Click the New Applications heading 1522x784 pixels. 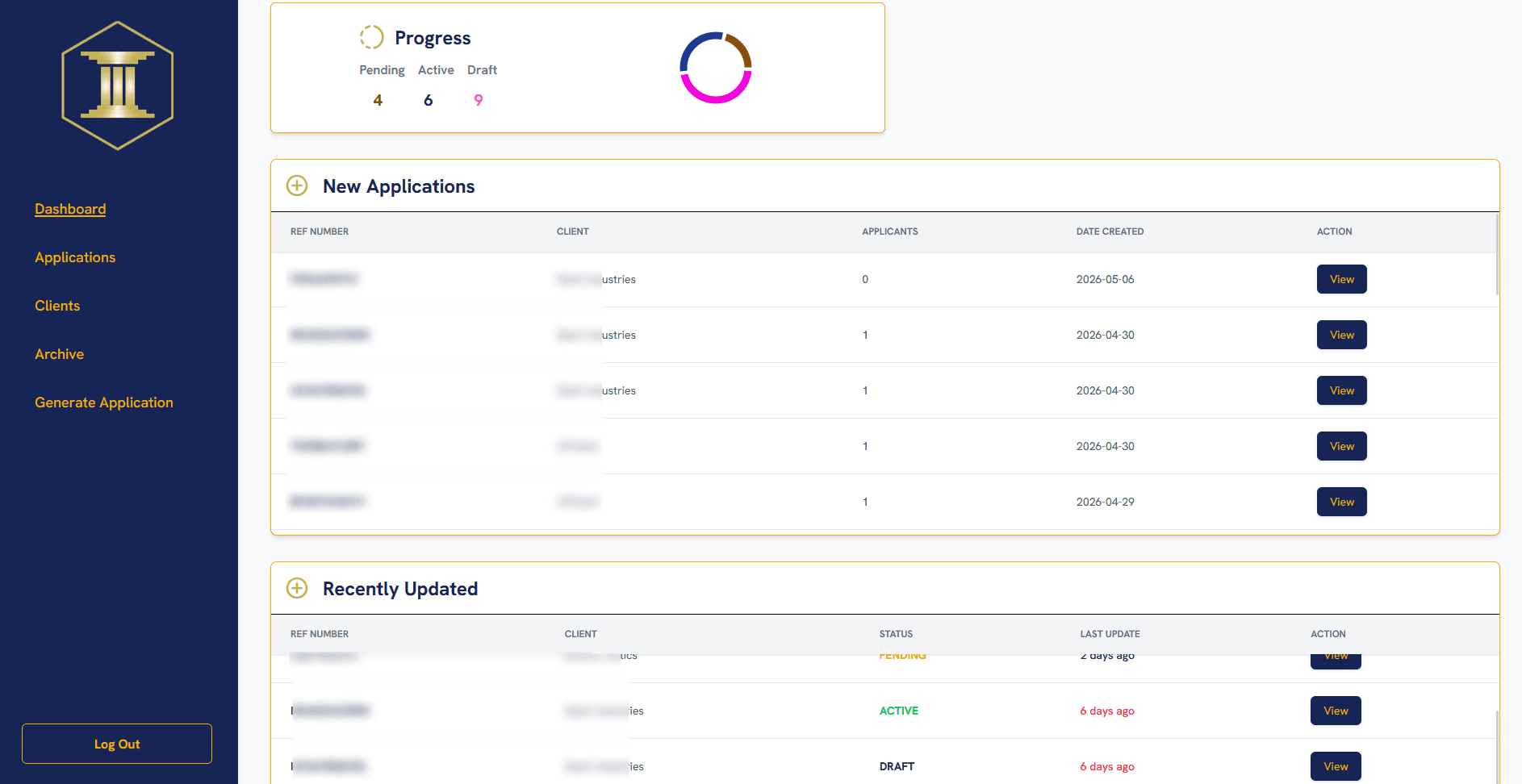[x=399, y=186]
